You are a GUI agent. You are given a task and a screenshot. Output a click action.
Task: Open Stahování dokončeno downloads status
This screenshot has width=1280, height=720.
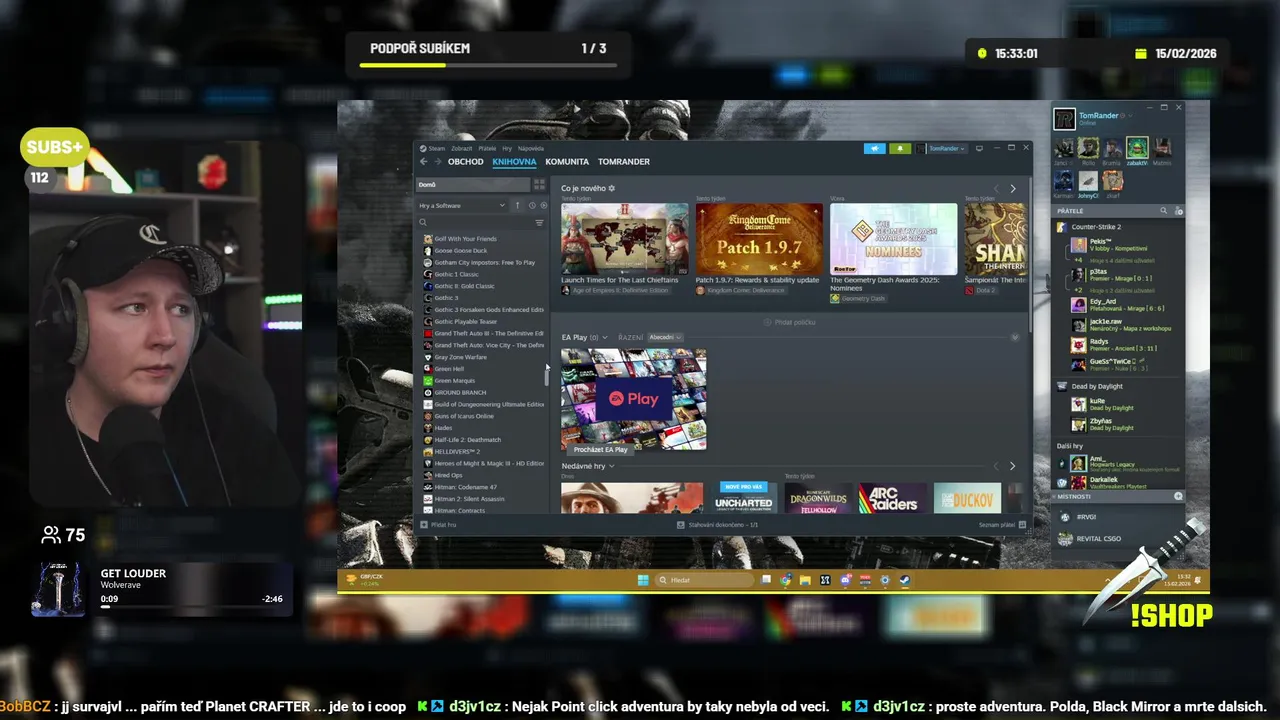(x=717, y=524)
